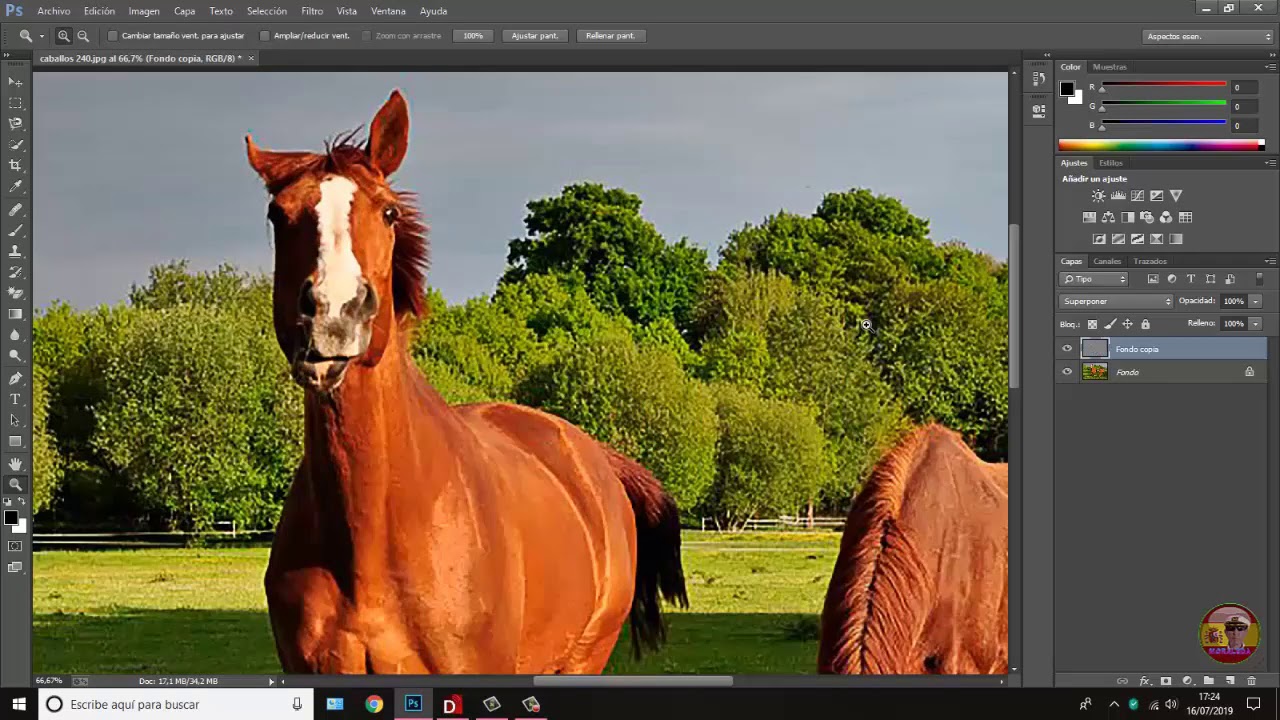Select the Pen tool
1280x720 pixels.
click(15, 378)
